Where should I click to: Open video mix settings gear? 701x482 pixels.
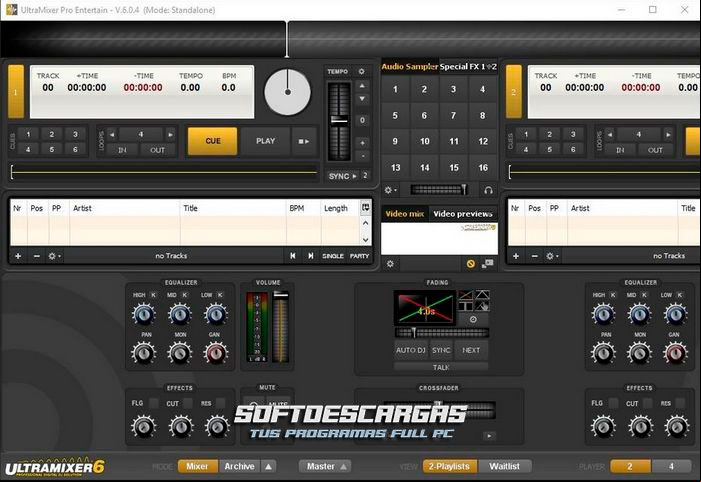click(x=390, y=264)
